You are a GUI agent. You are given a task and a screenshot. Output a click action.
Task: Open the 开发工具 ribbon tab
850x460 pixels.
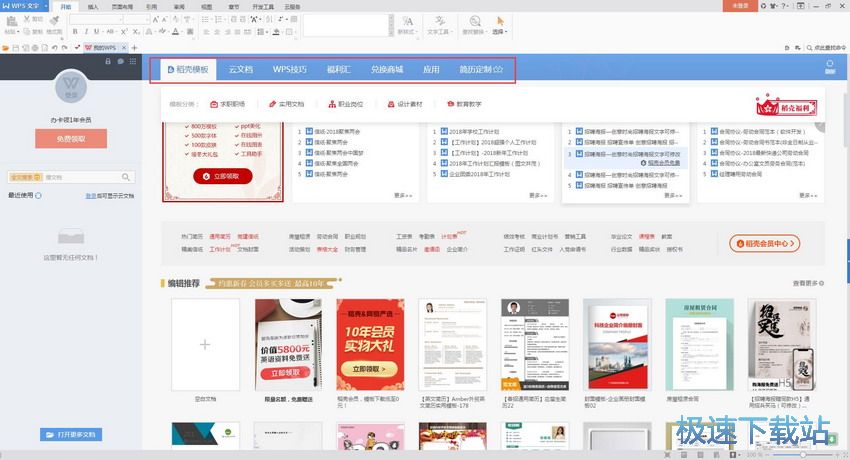(263, 7)
